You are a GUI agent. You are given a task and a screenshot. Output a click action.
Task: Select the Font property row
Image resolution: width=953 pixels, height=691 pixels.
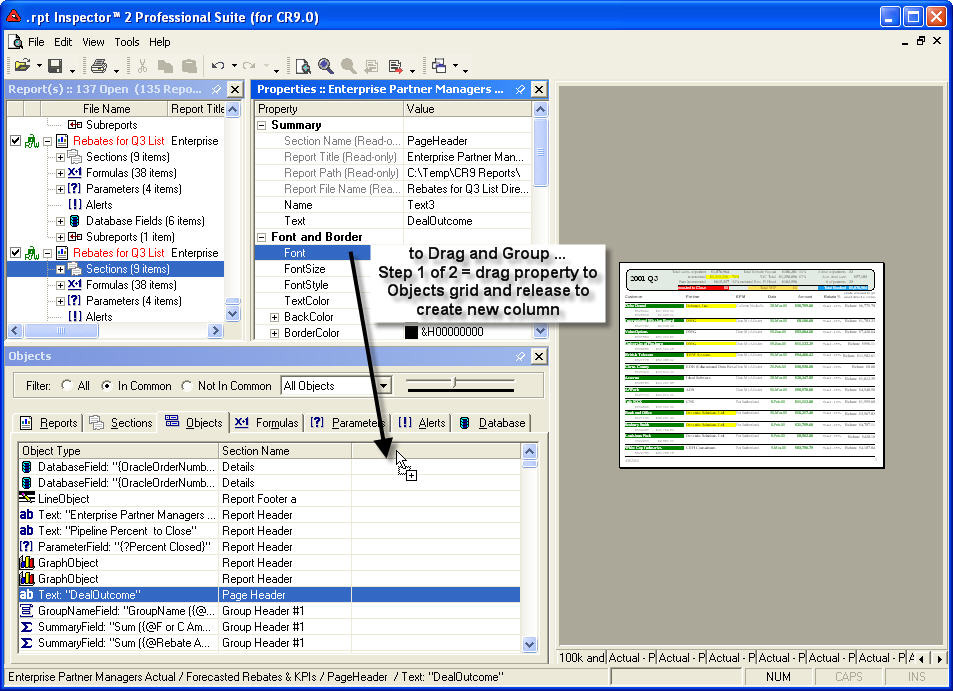[312, 252]
